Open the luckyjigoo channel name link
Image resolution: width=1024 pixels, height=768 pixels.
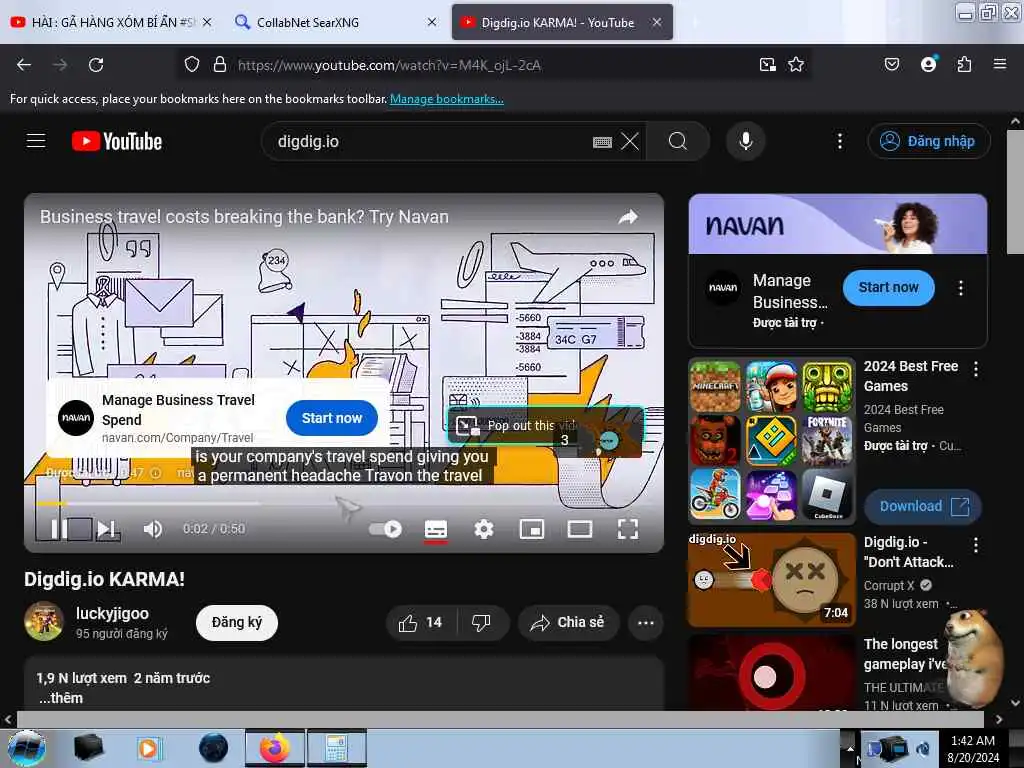click(x=112, y=613)
